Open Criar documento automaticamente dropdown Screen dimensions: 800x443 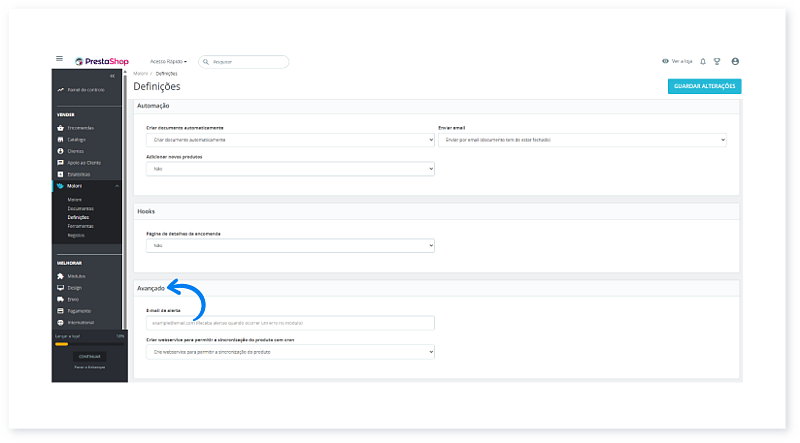(290, 140)
